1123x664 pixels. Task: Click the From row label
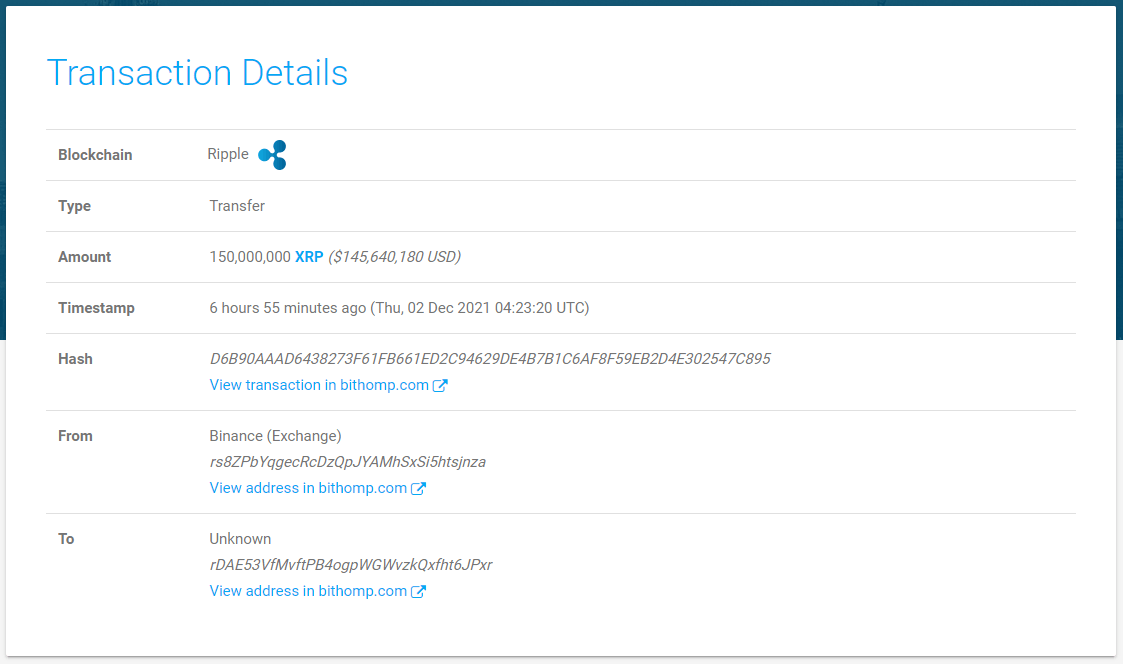click(75, 436)
